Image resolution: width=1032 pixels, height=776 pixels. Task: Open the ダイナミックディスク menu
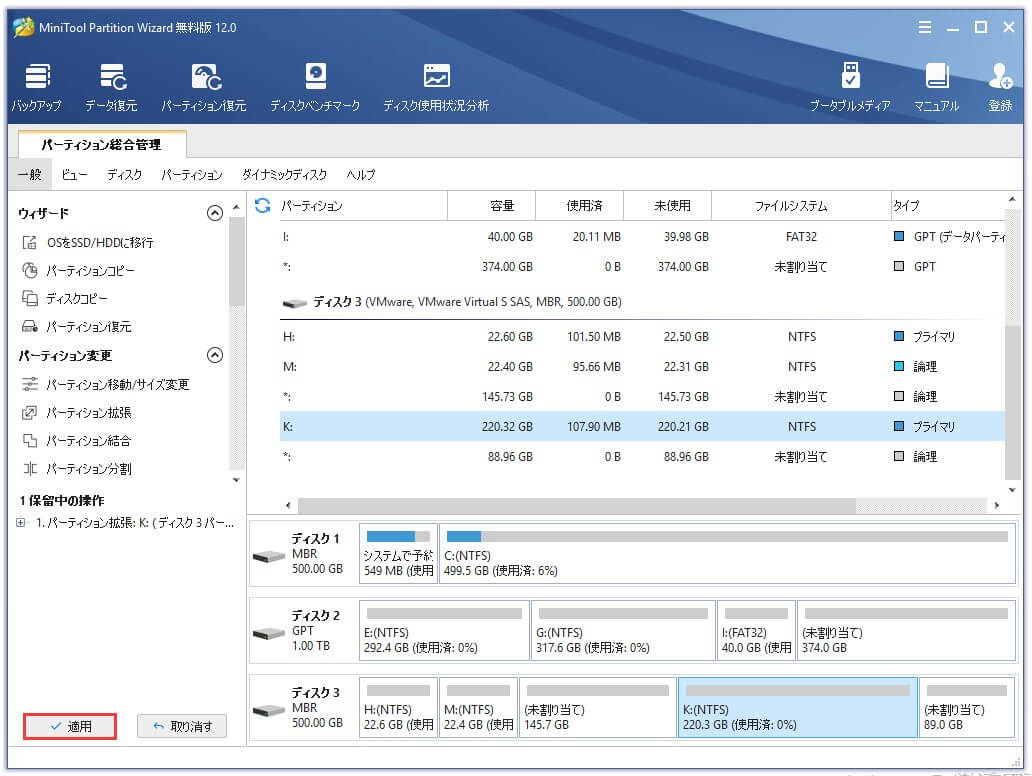pos(284,175)
